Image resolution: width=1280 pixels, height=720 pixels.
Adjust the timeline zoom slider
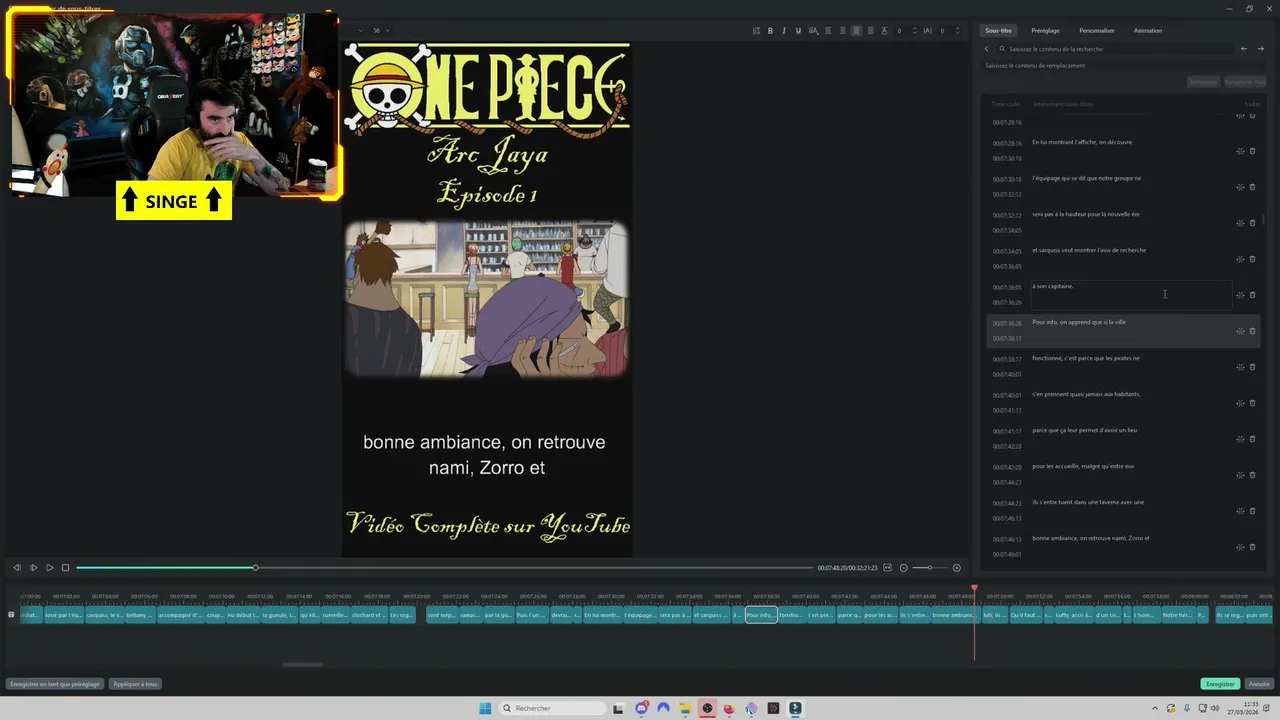point(930,568)
